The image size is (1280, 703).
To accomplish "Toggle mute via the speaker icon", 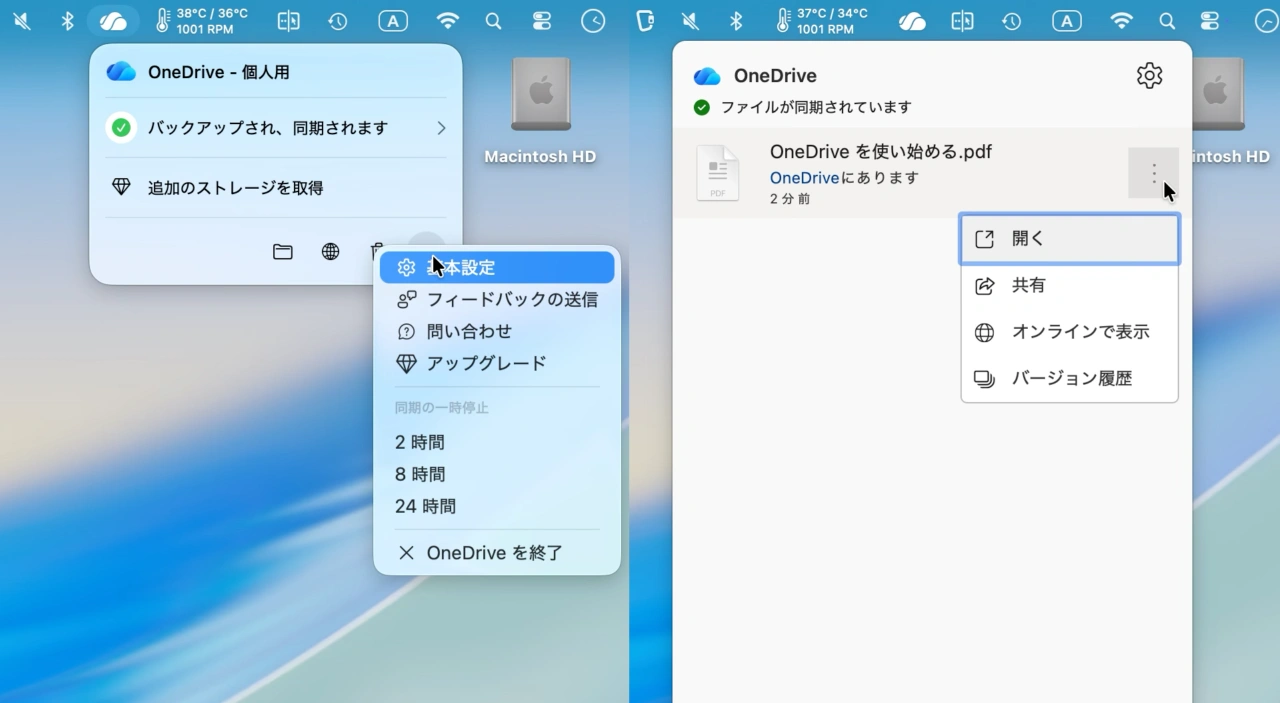I will click(20, 20).
